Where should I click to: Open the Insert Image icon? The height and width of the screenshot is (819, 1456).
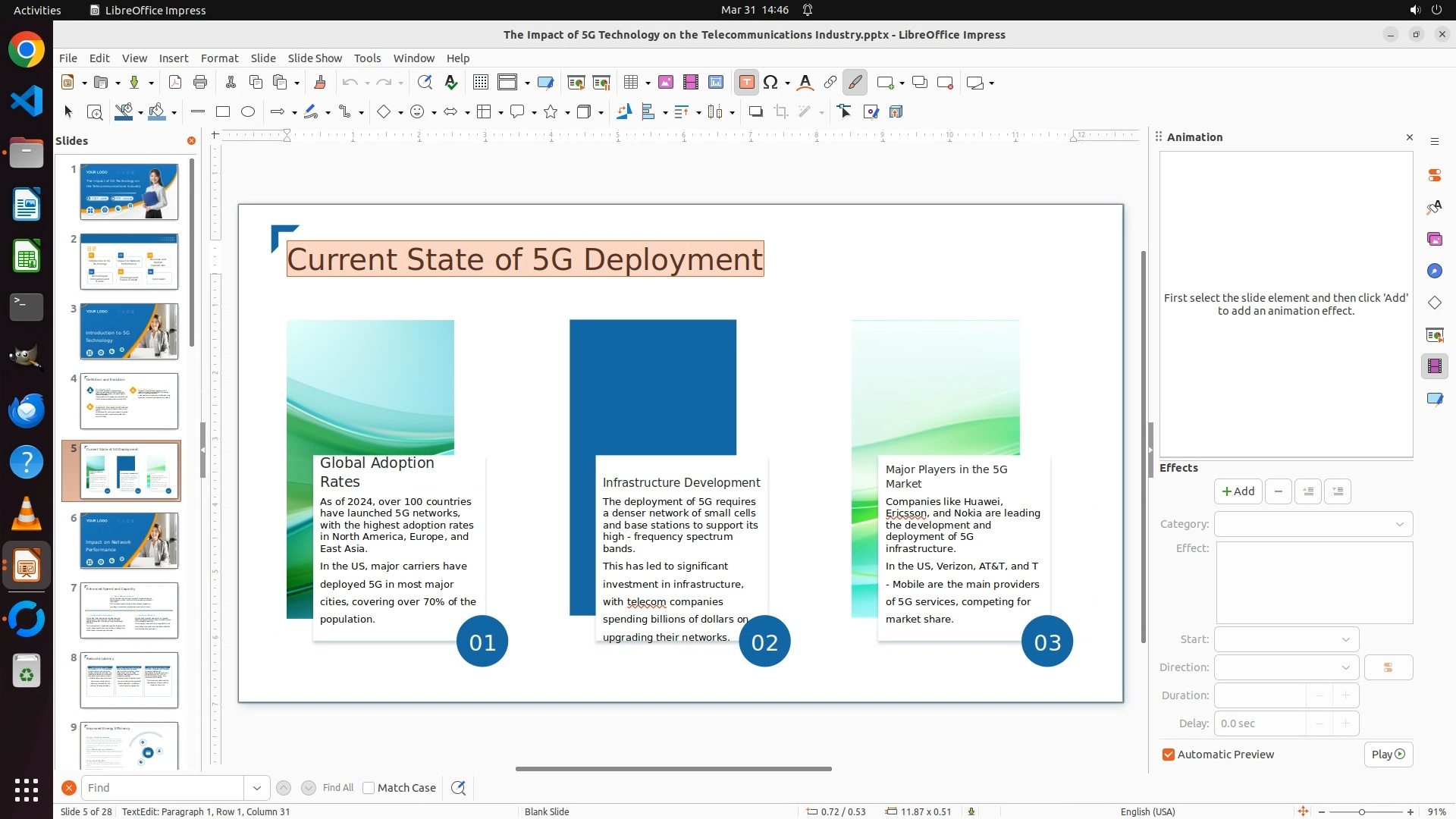666,83
